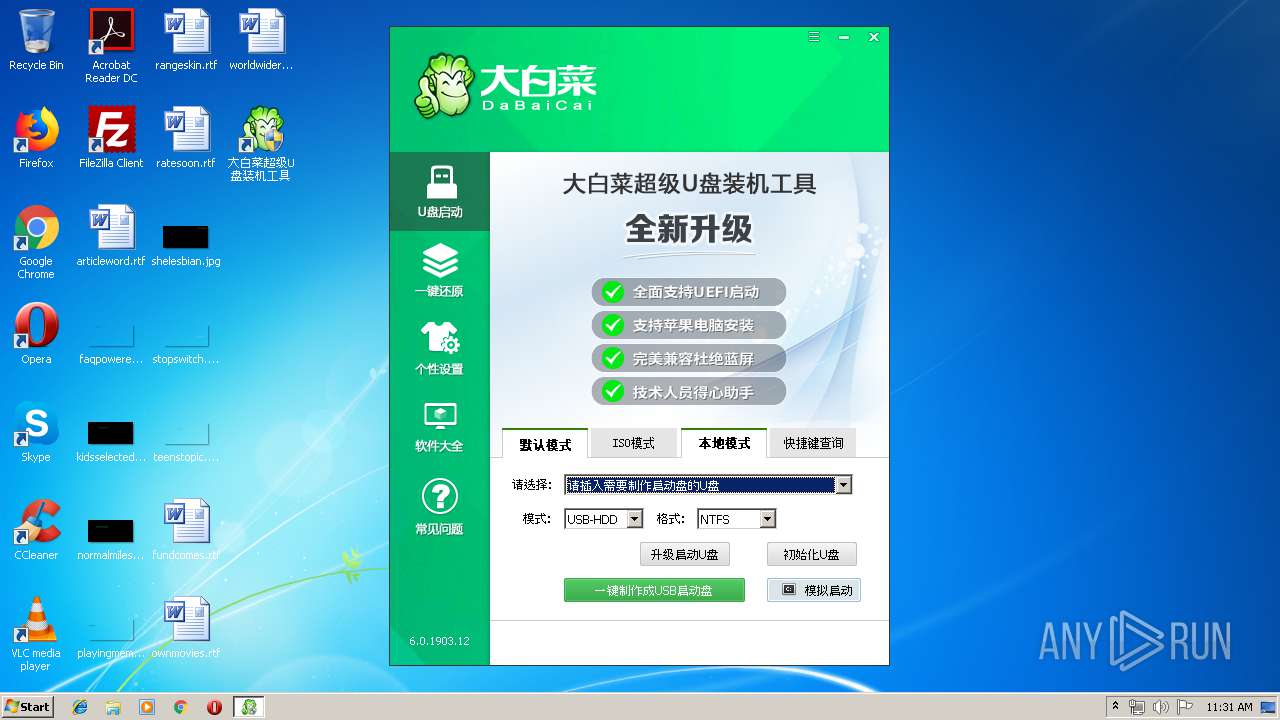Click the taskbar clock showing 11:31 AM
This screenshot has width=1280, height=720.
click(1229, 707)
